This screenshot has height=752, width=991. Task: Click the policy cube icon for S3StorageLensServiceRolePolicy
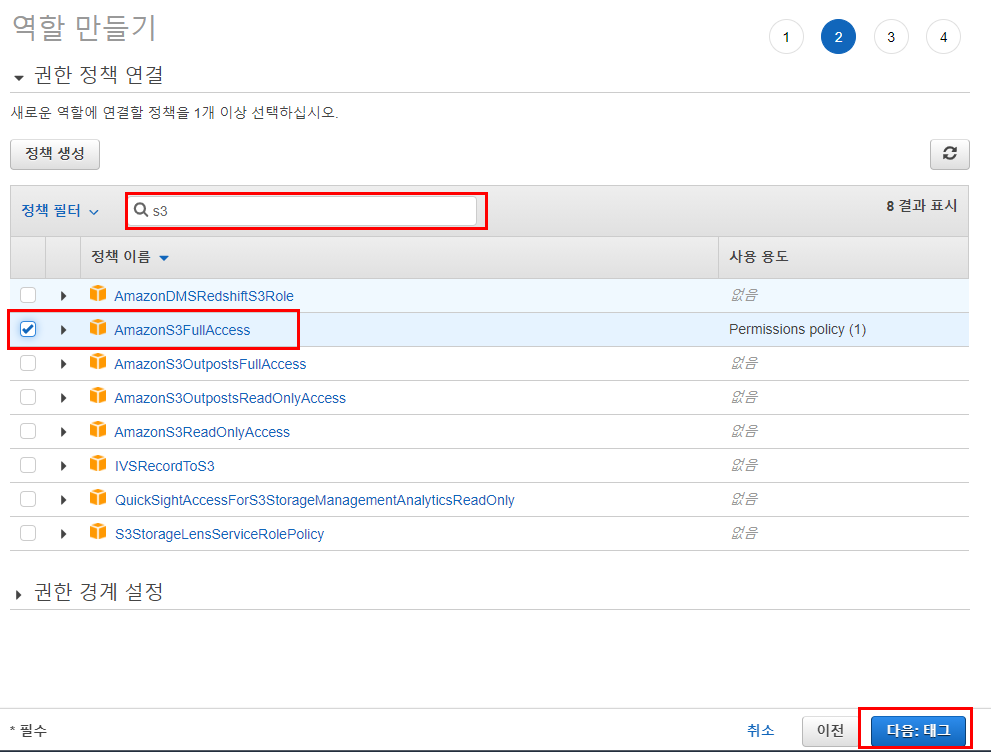point(98,533)
